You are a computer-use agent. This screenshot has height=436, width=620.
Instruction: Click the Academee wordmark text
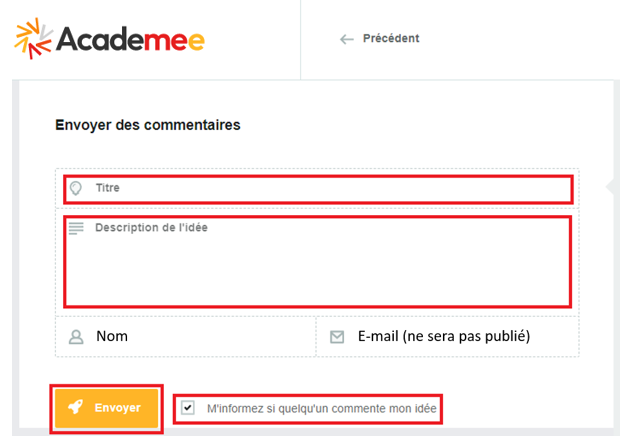click(130, 40)
